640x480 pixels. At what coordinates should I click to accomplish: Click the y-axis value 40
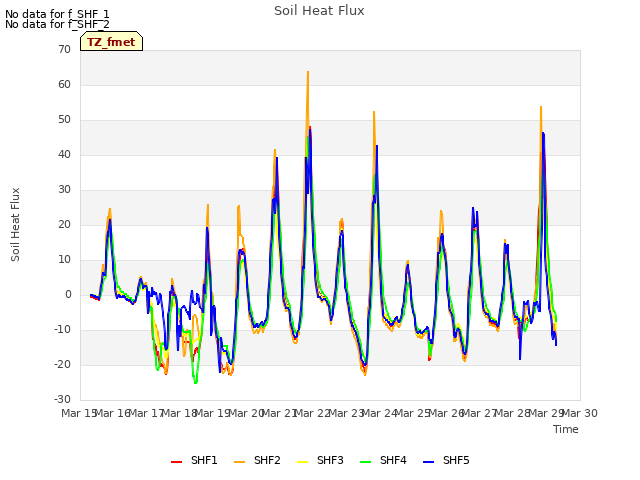click(64, 154)
